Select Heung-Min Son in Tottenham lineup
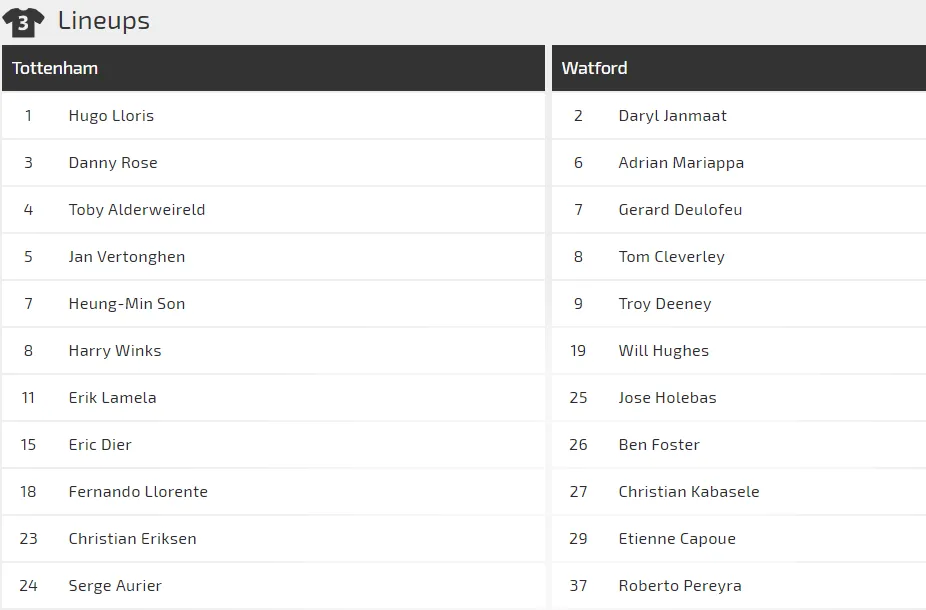The height and width of the screenshot is (610, 926). coord(127,304)
